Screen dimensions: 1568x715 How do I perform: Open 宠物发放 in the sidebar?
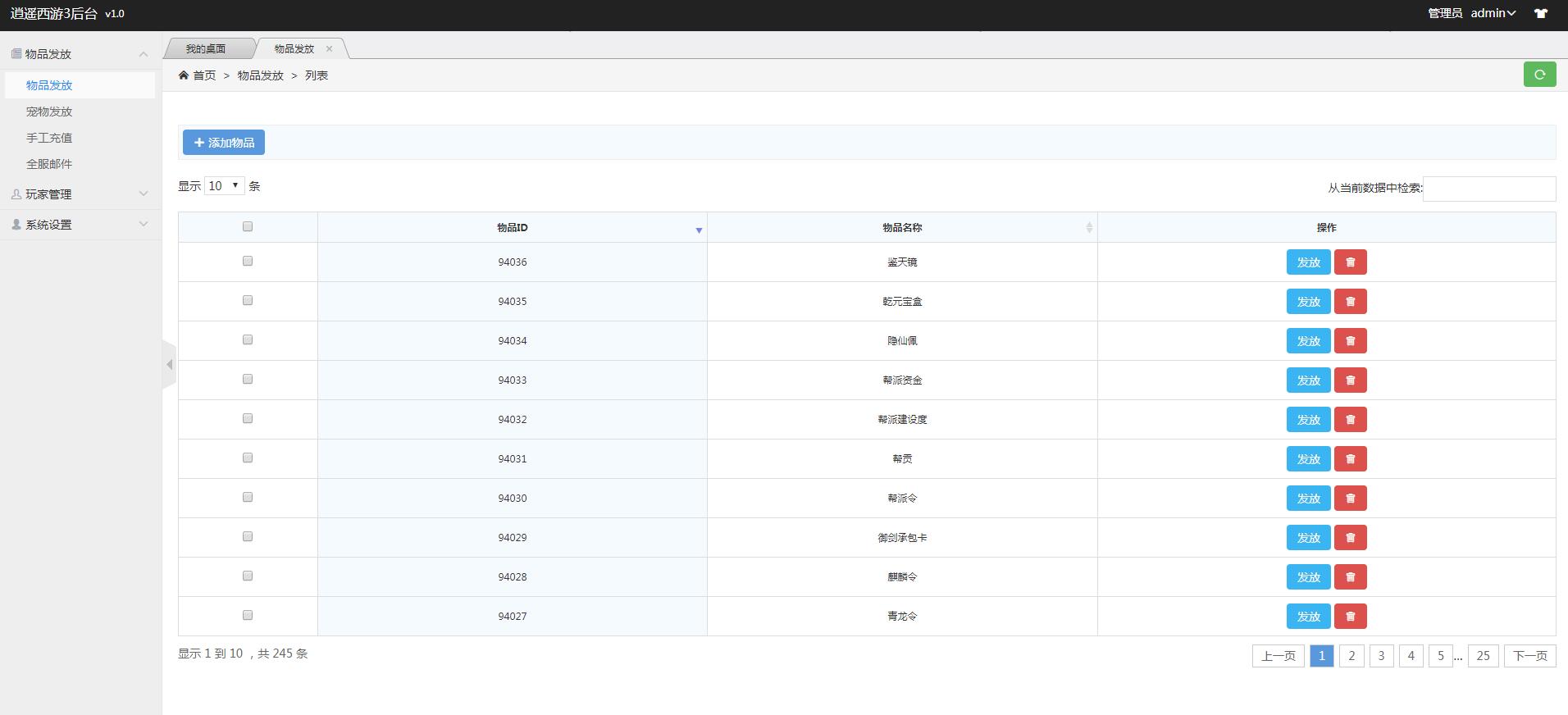pos(49,112)
